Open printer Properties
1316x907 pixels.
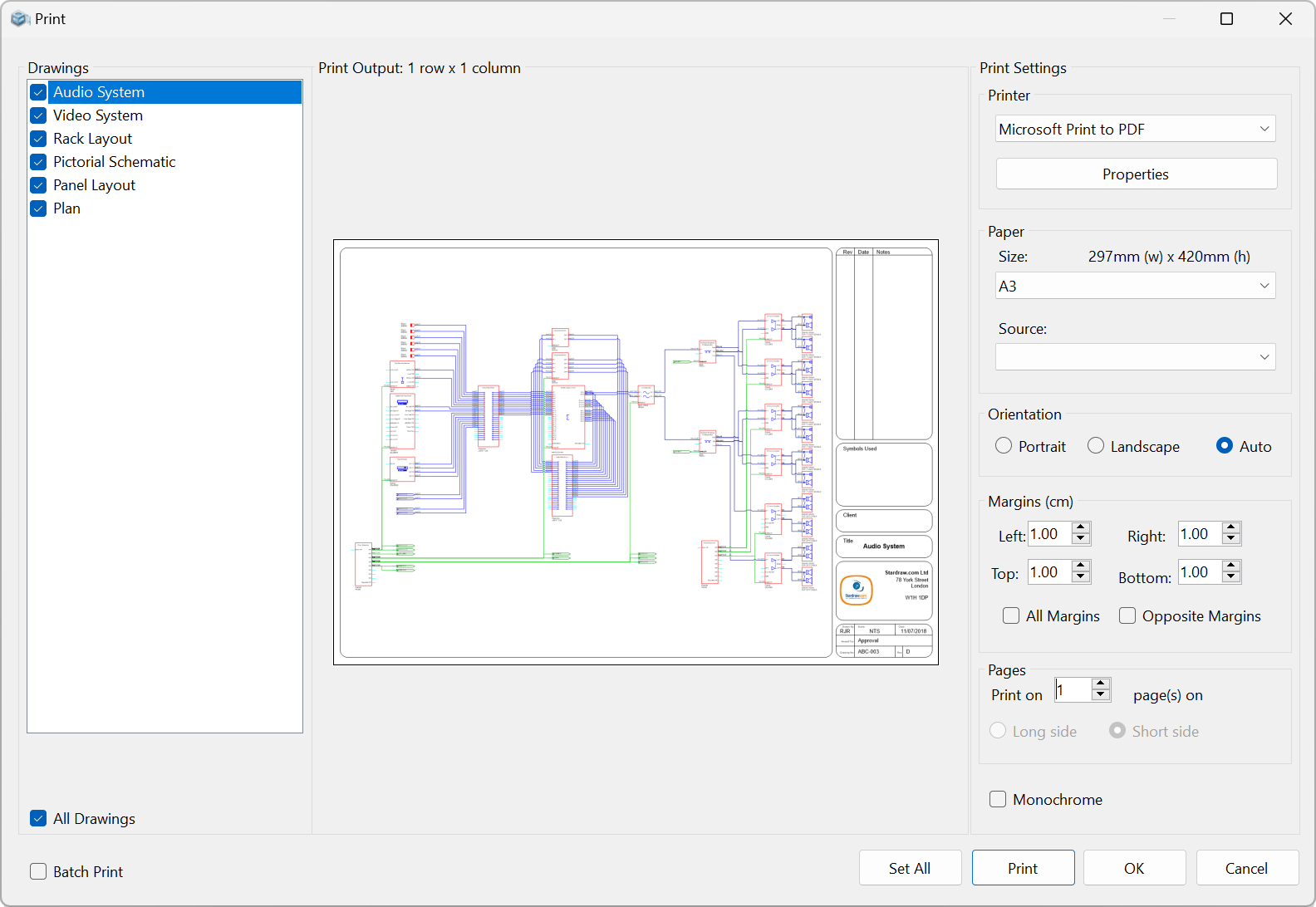(x=1136, y=174)
